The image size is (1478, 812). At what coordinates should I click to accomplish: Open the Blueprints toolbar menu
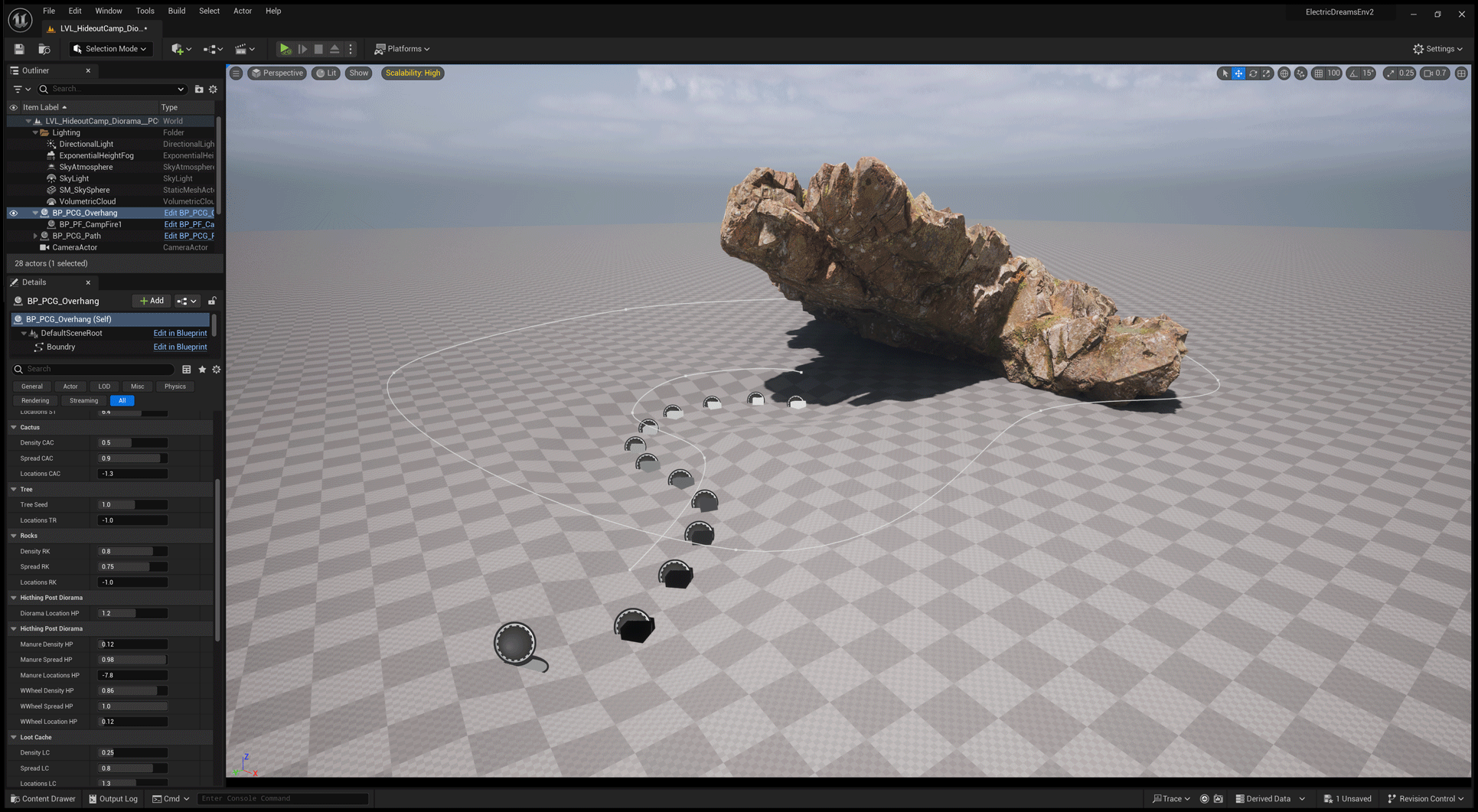pyautogui.click(x=213, y=49)
